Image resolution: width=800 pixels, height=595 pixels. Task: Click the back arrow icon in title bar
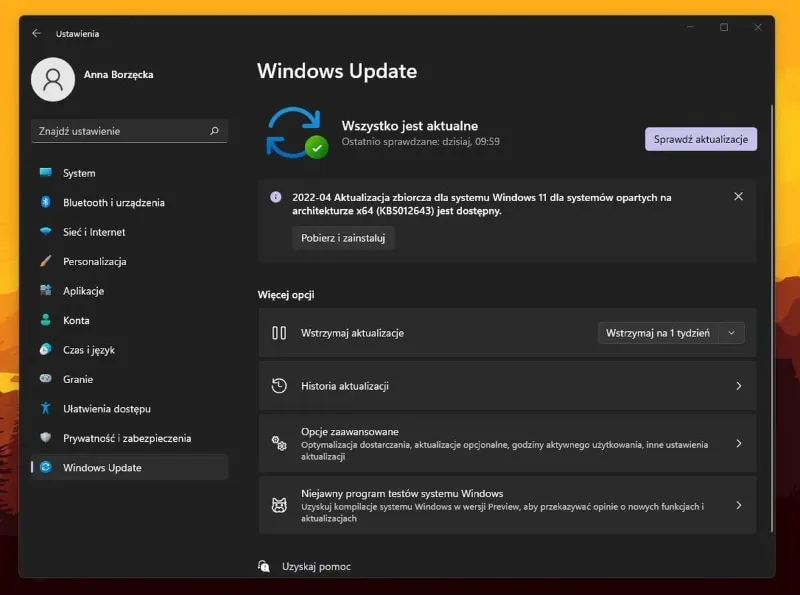pos(37,33)
